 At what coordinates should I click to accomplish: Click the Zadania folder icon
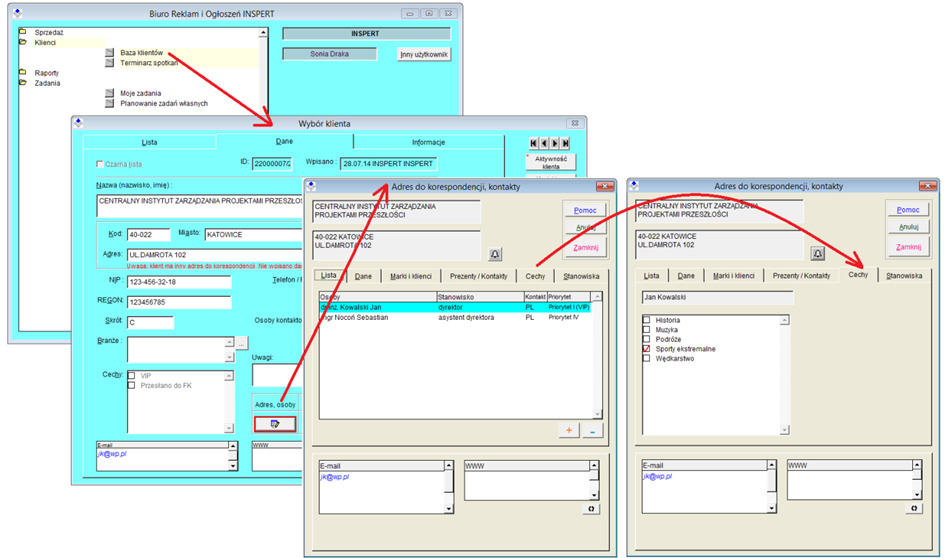22,83
